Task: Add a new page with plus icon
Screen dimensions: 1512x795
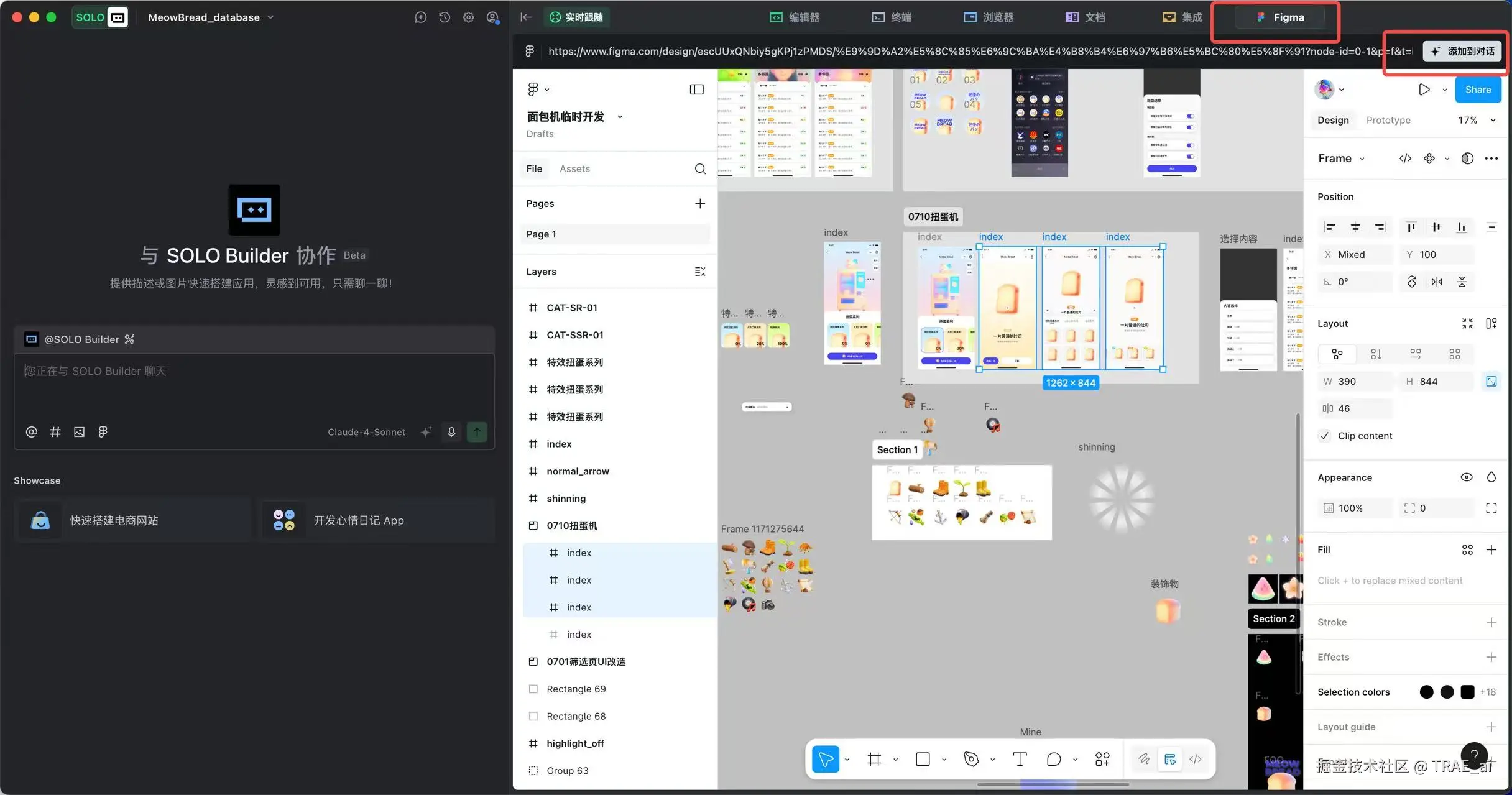Action: [x=700, y=203]
